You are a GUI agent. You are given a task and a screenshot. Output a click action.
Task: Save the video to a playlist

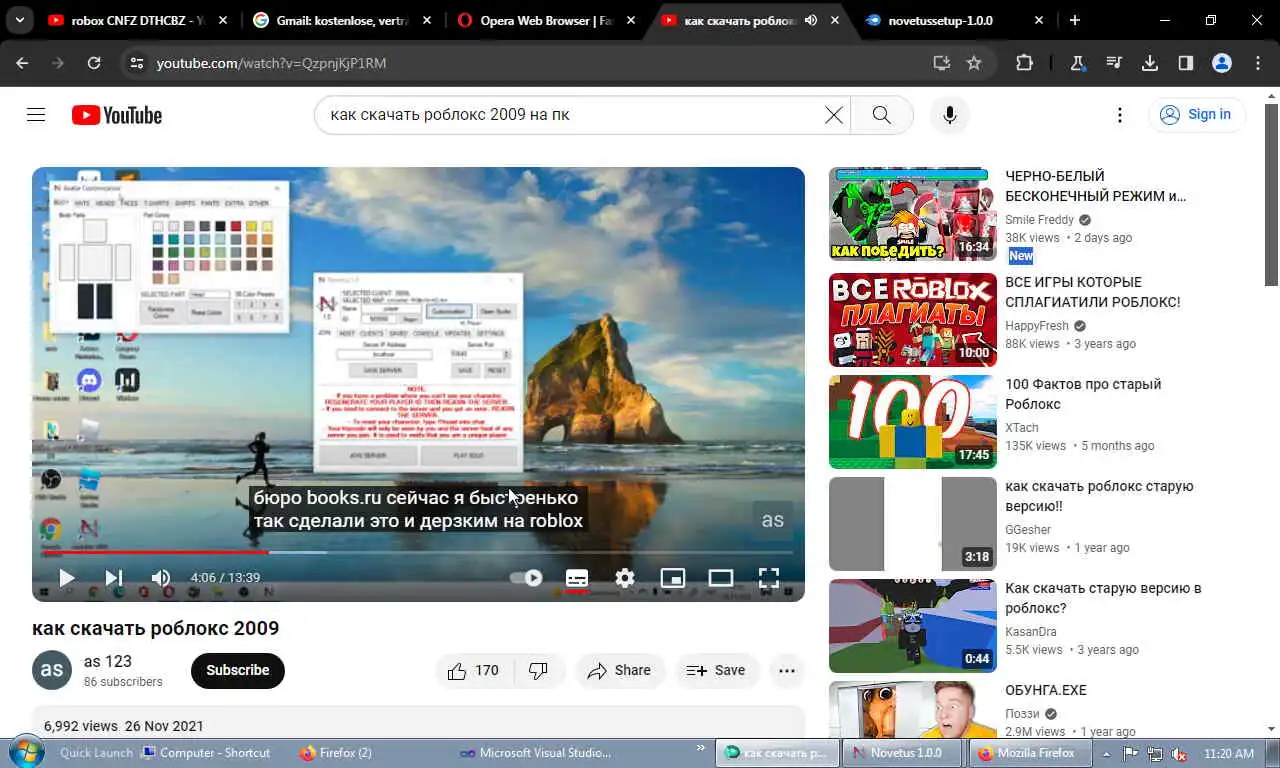[x=717, y=671]
